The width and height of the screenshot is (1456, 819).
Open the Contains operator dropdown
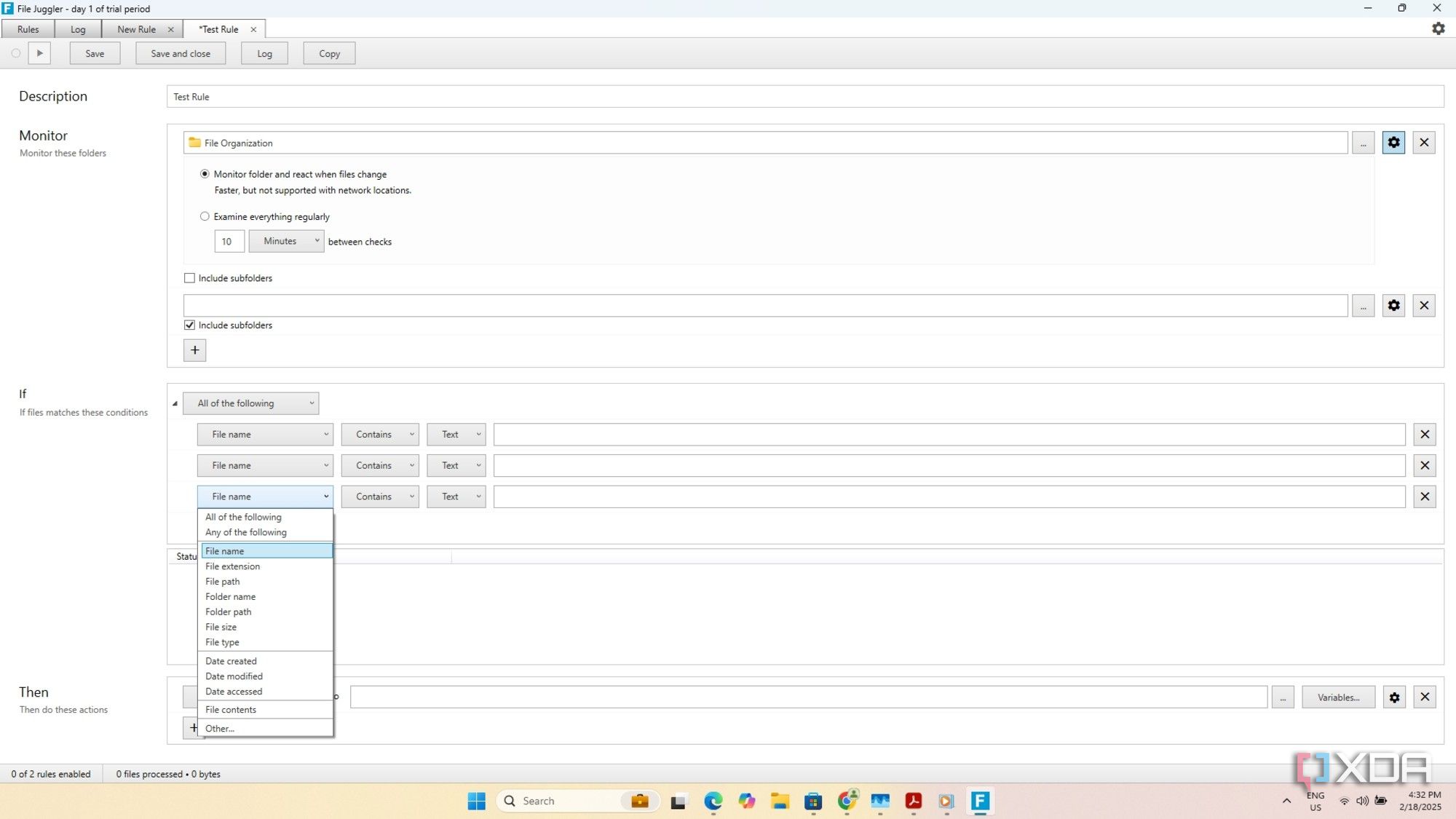pyautogui.click(x=379, y=434)
